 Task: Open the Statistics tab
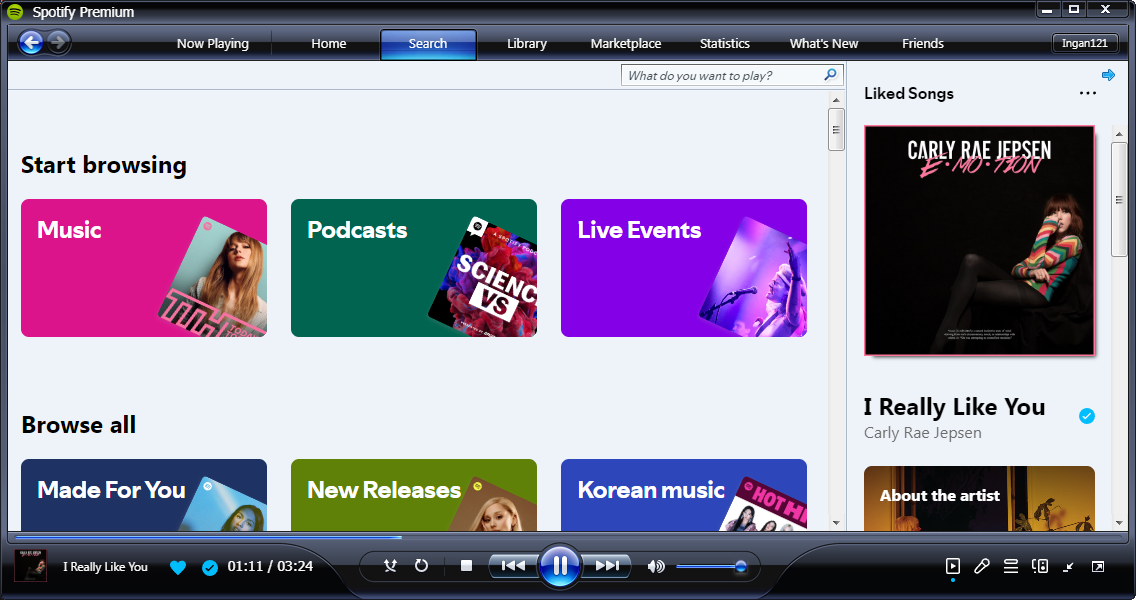pos(724,43)
